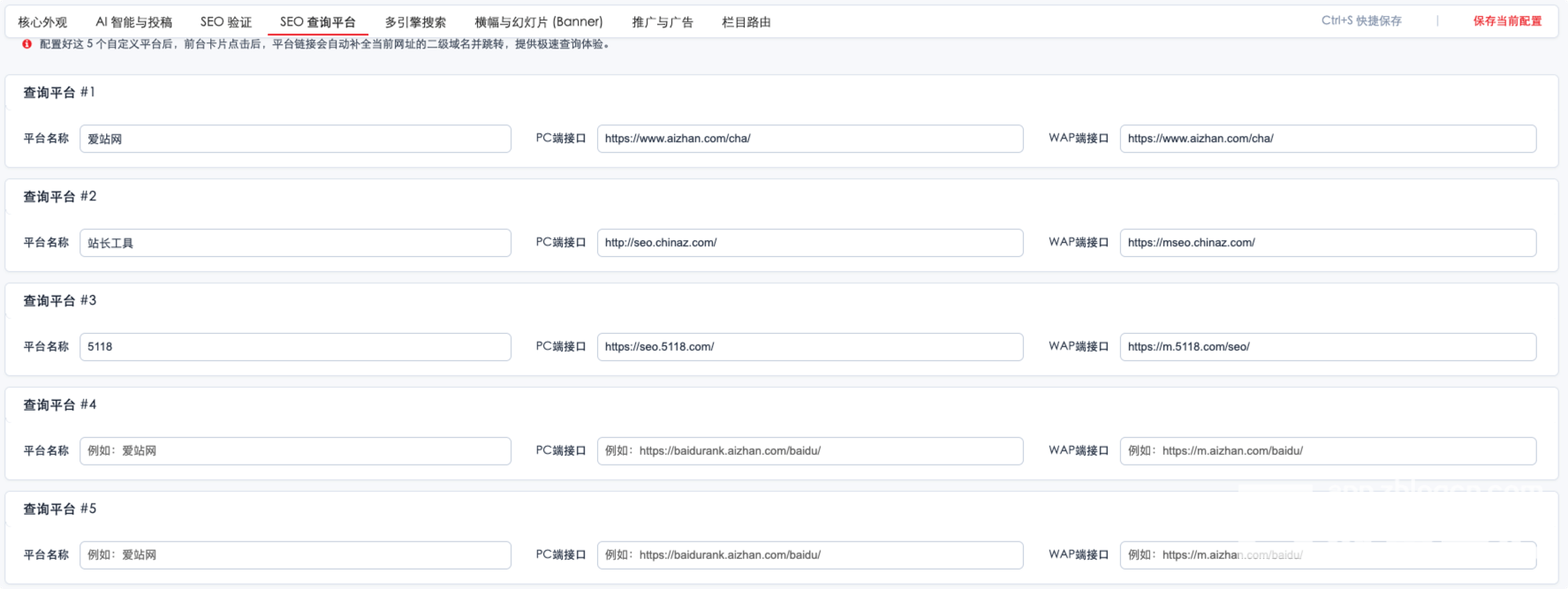Image resolution: width=1568 pixels, height=589 pixels.
Task: Click the Ctrl+S 快捷保存 hint text
Action: 1361,21
